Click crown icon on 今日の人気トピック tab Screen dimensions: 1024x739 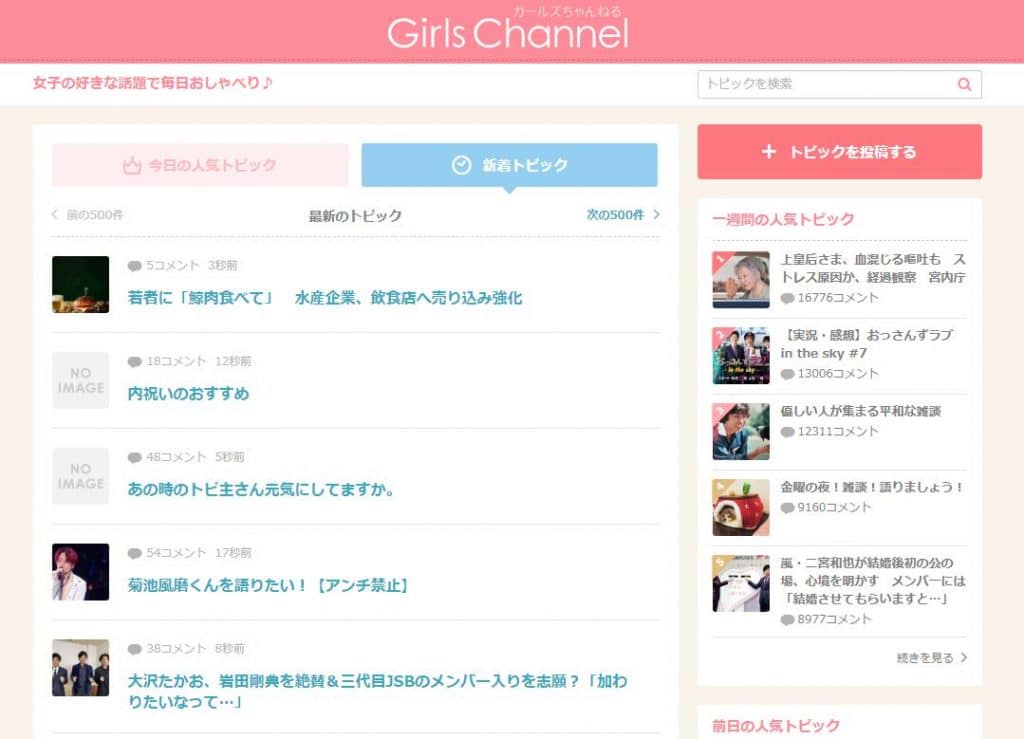pos(132,166)
